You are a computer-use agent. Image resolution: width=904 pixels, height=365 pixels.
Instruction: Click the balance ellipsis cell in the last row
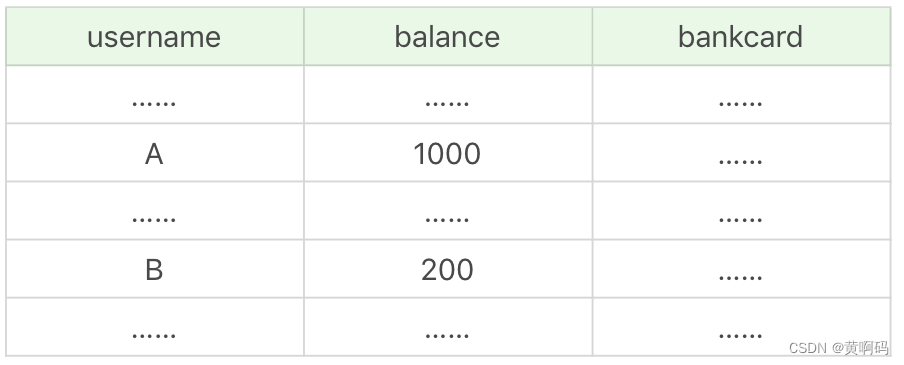tap(448, 327)
